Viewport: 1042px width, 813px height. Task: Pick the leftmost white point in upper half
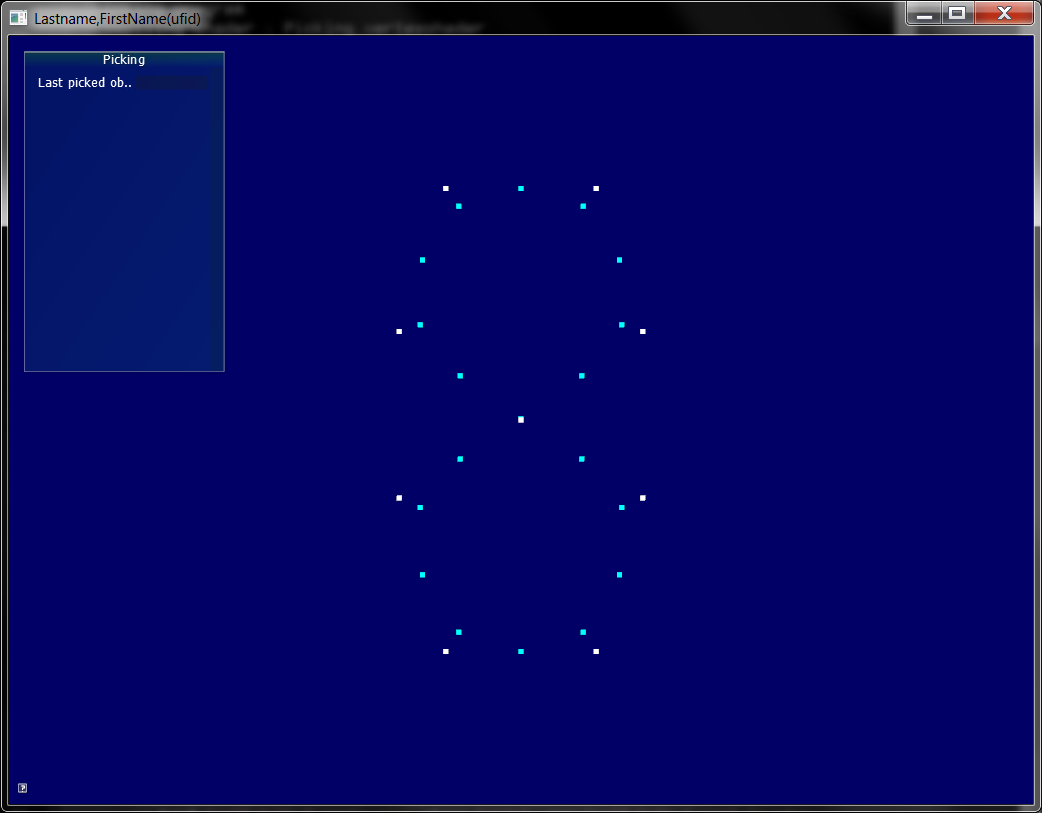pos(399,331)
